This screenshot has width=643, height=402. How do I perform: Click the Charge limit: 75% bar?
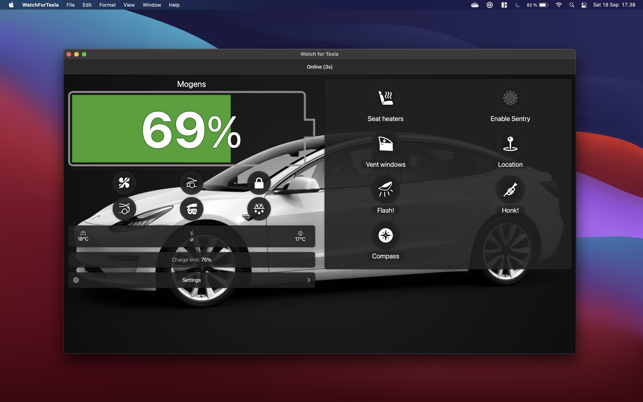(x=192, y=260)
